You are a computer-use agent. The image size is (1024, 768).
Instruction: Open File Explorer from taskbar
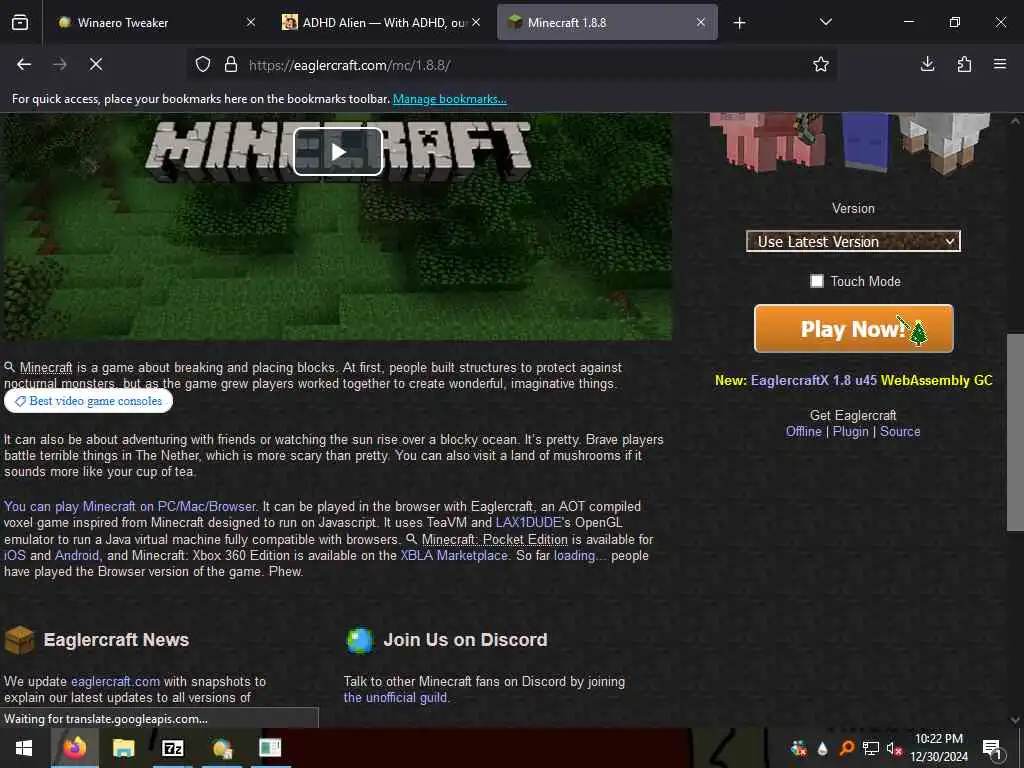[x=123, y=748]
